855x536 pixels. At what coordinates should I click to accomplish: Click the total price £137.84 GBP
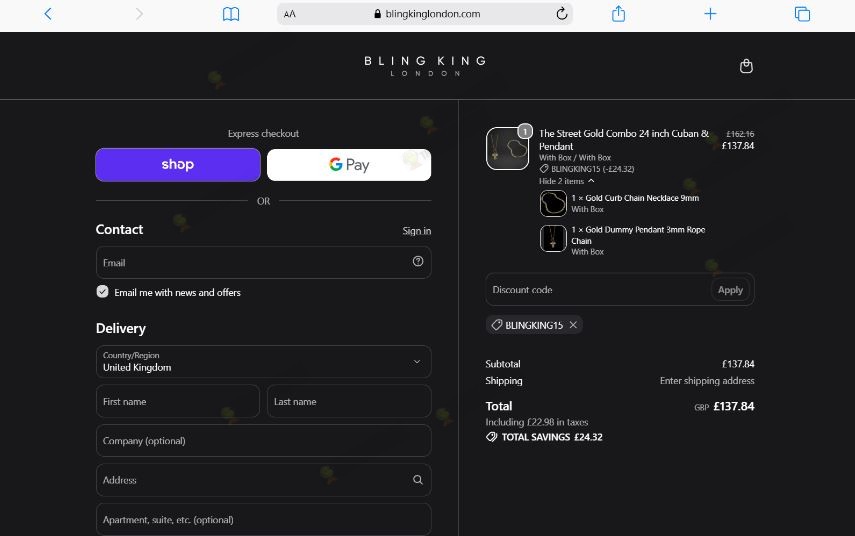click(x=733, y=406)
